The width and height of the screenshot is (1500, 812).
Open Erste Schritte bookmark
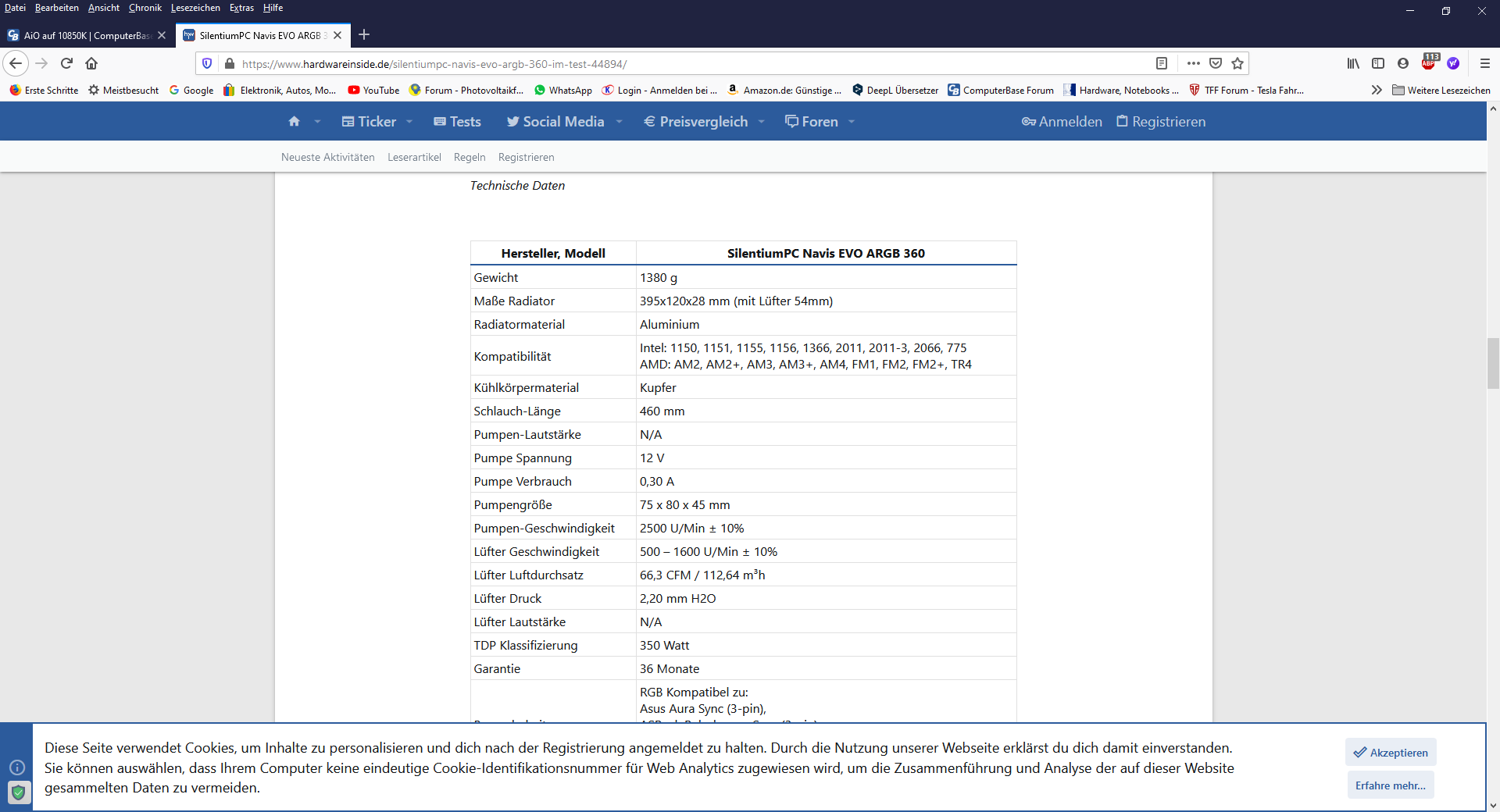(44, 90)
